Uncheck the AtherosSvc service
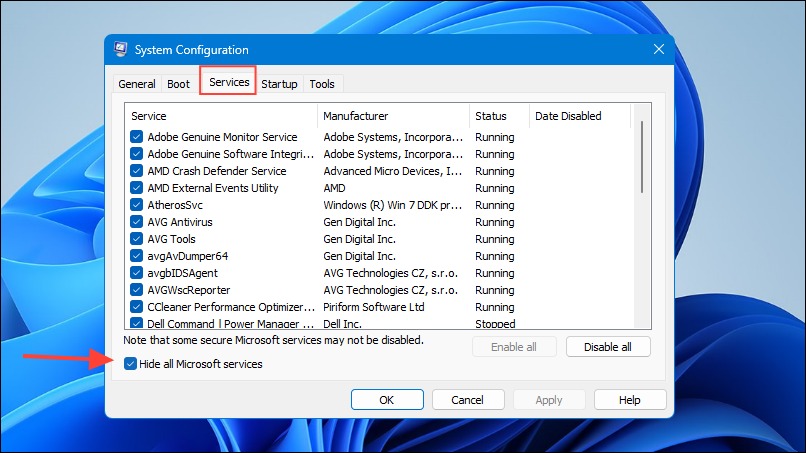The width and height of the screenshot is (806, 453). tap(136, 205)
